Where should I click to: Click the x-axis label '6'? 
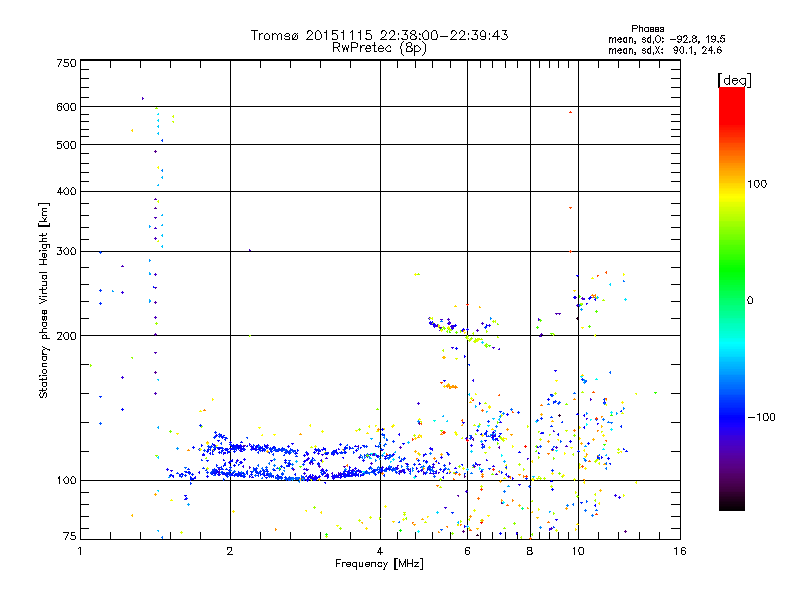coord(467,551)
